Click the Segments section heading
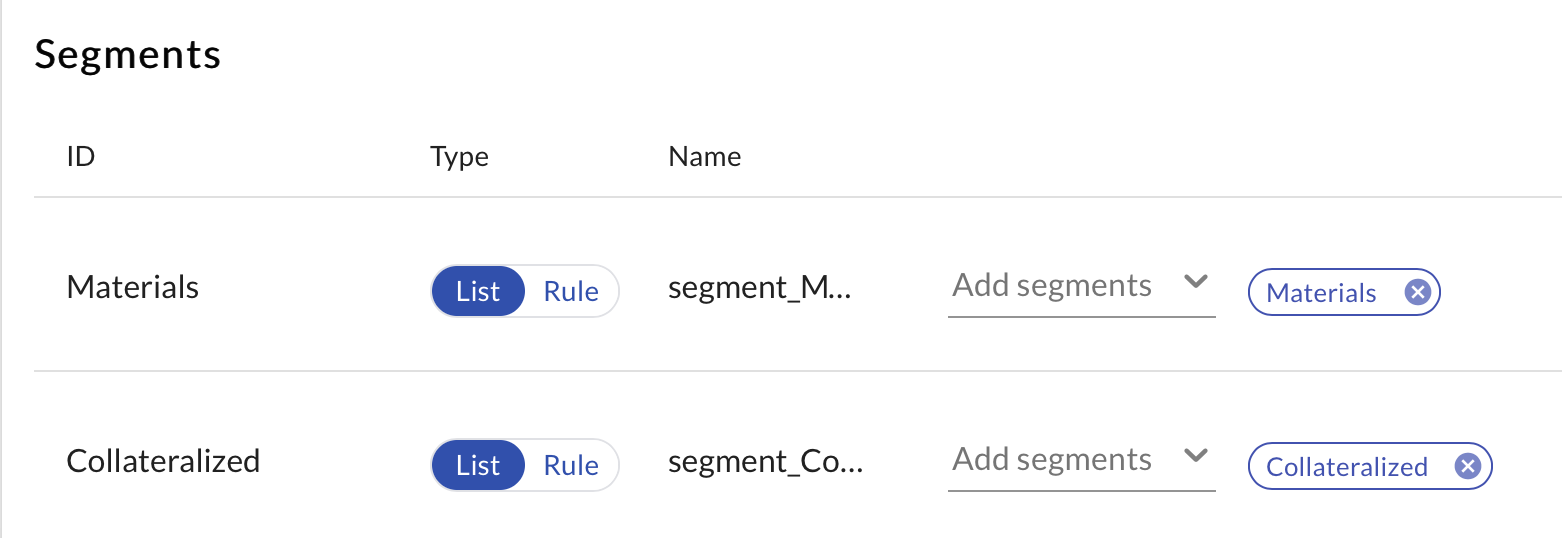 click(x=127, y=55)
